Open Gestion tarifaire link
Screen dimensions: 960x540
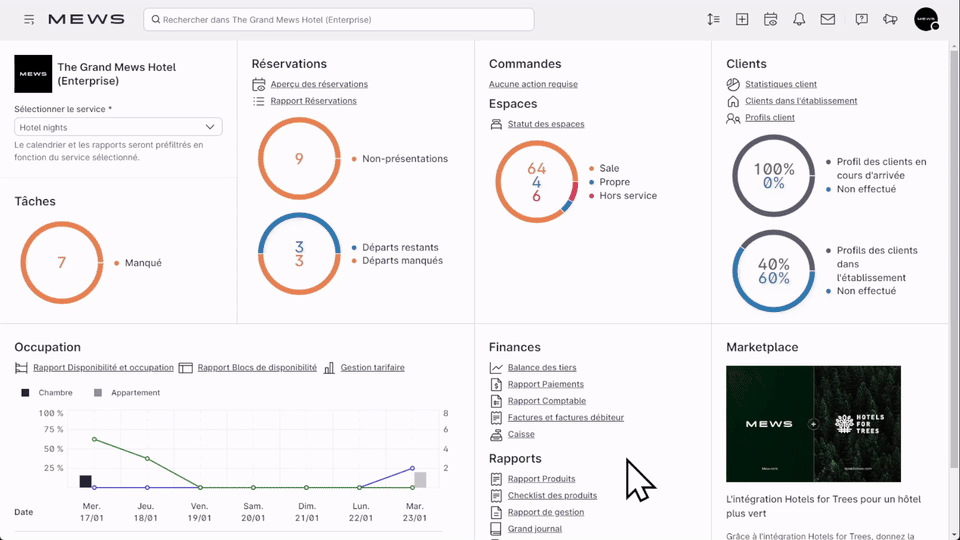pos(372,368)
